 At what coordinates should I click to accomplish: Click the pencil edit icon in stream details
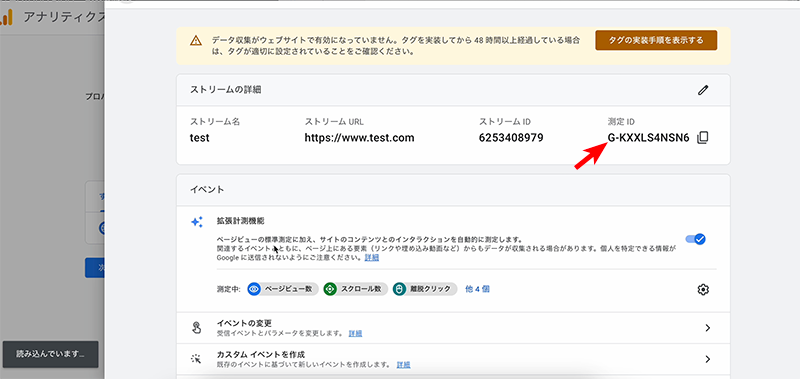pyautogui.click(x=703, y=90)
